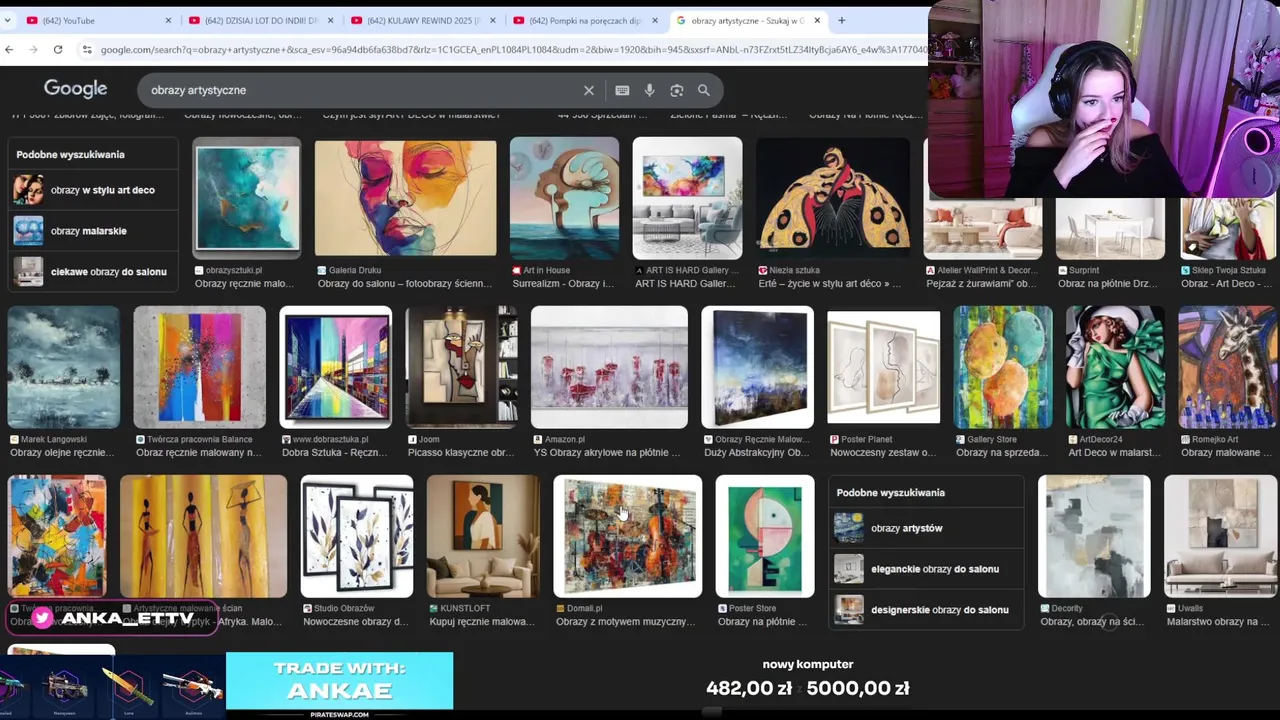Click the ANKA_ETTV overlay label

[113, 619]
